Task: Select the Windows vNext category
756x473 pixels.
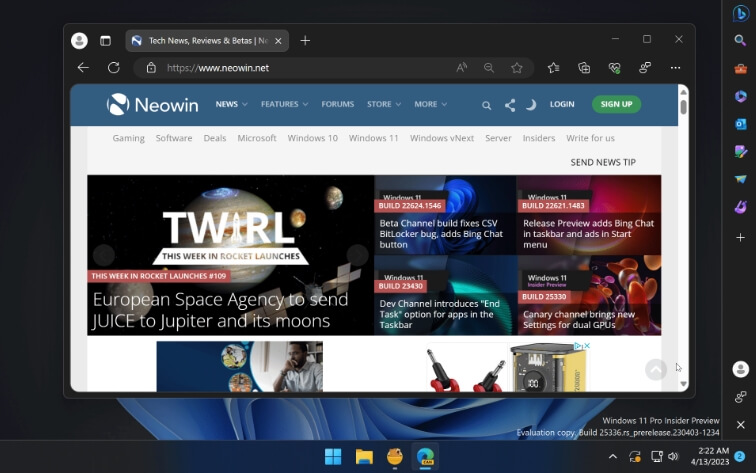Action: coord(442,138)
